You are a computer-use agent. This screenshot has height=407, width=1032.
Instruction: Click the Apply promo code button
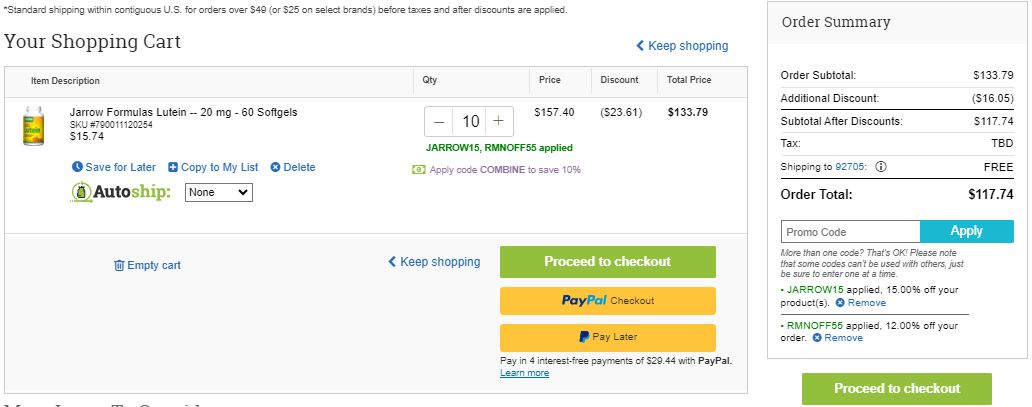(x=967, y=231)
